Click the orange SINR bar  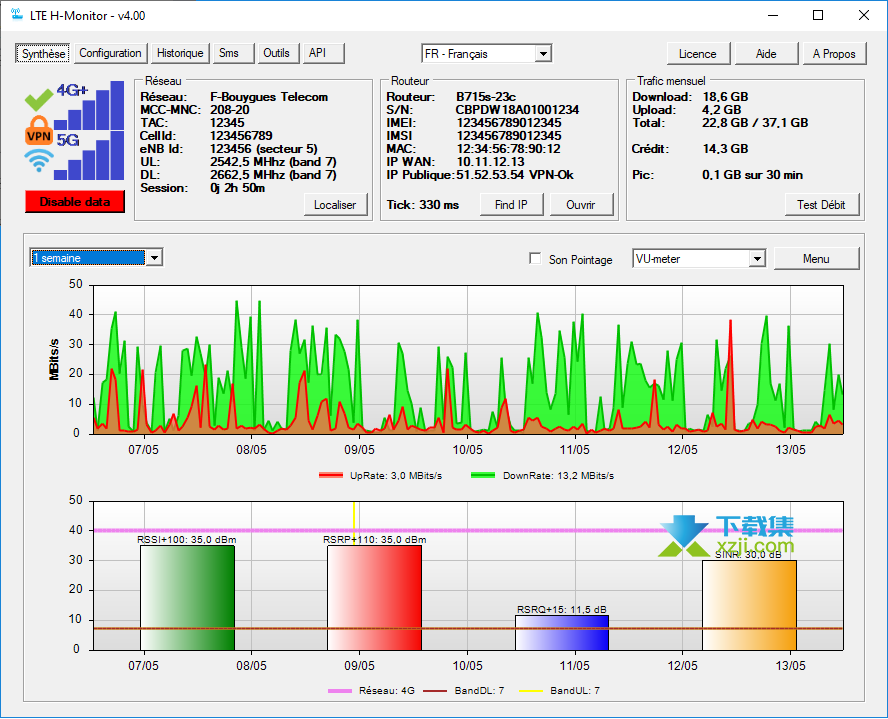(749, 605)
